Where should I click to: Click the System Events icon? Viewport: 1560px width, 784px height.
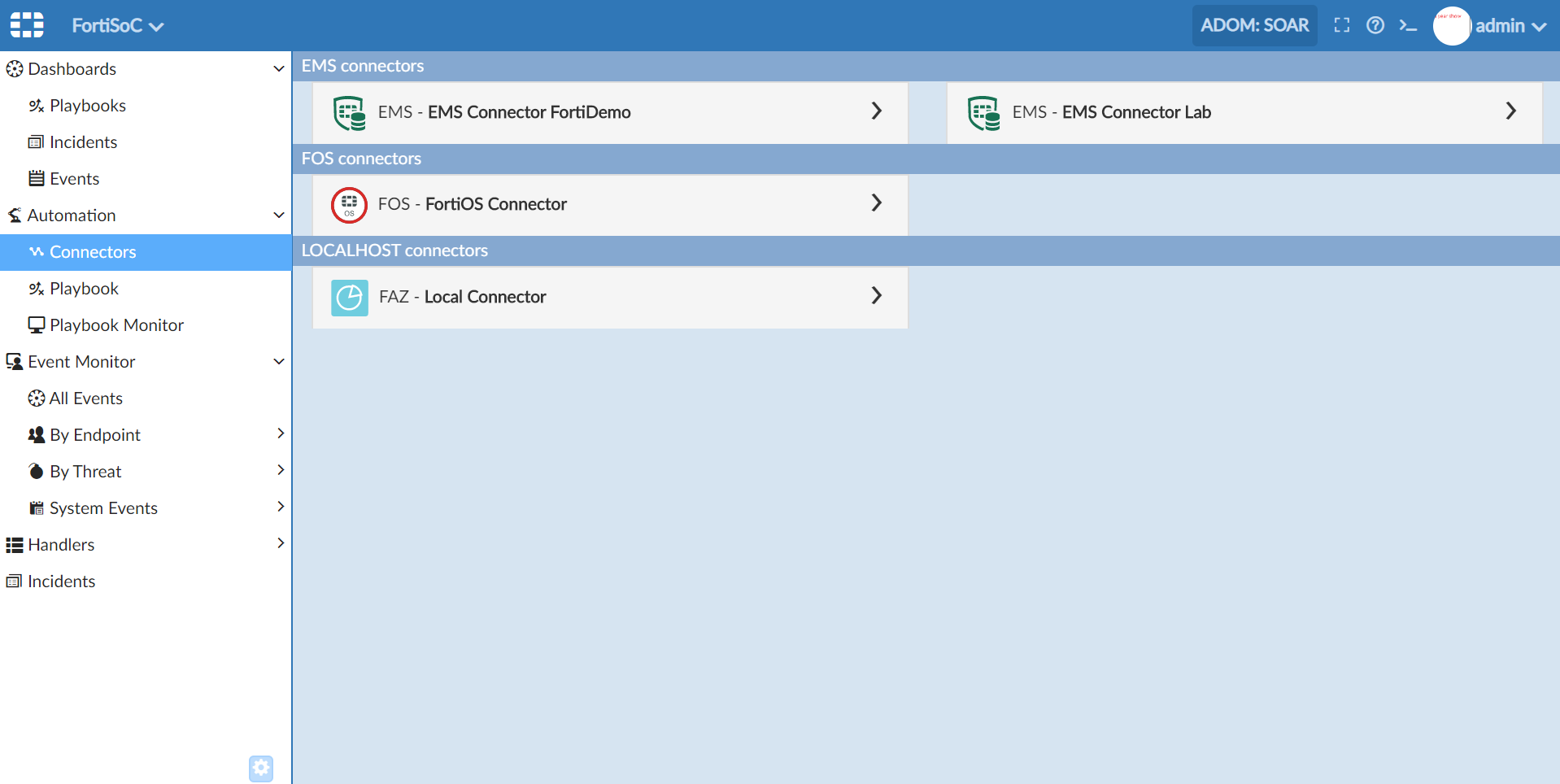point(37,508)
